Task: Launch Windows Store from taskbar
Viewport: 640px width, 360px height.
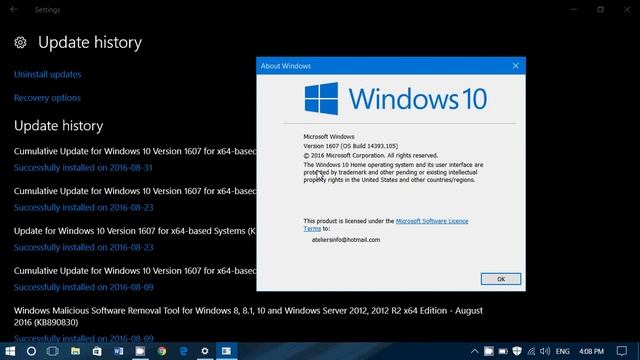Action: tap(97, 351)
